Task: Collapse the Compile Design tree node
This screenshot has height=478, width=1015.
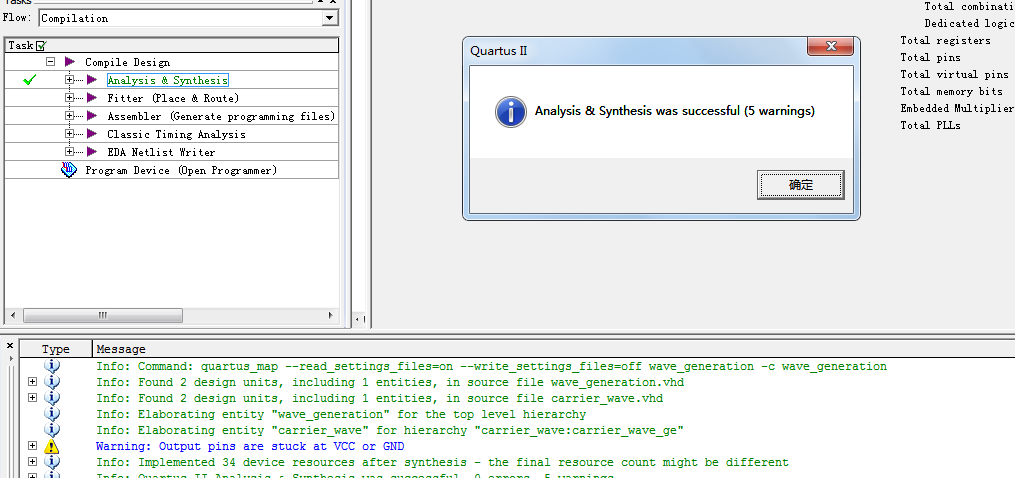Action: click(49, 62)
